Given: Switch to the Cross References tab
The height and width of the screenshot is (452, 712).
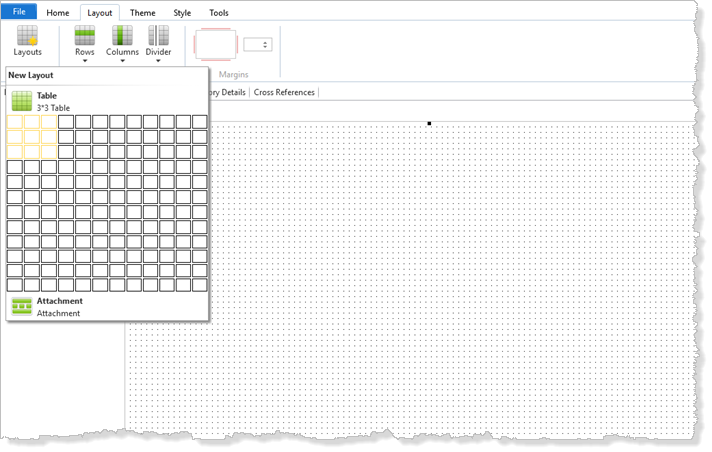Looking at the screenshot, I should (x=284, y=92).
